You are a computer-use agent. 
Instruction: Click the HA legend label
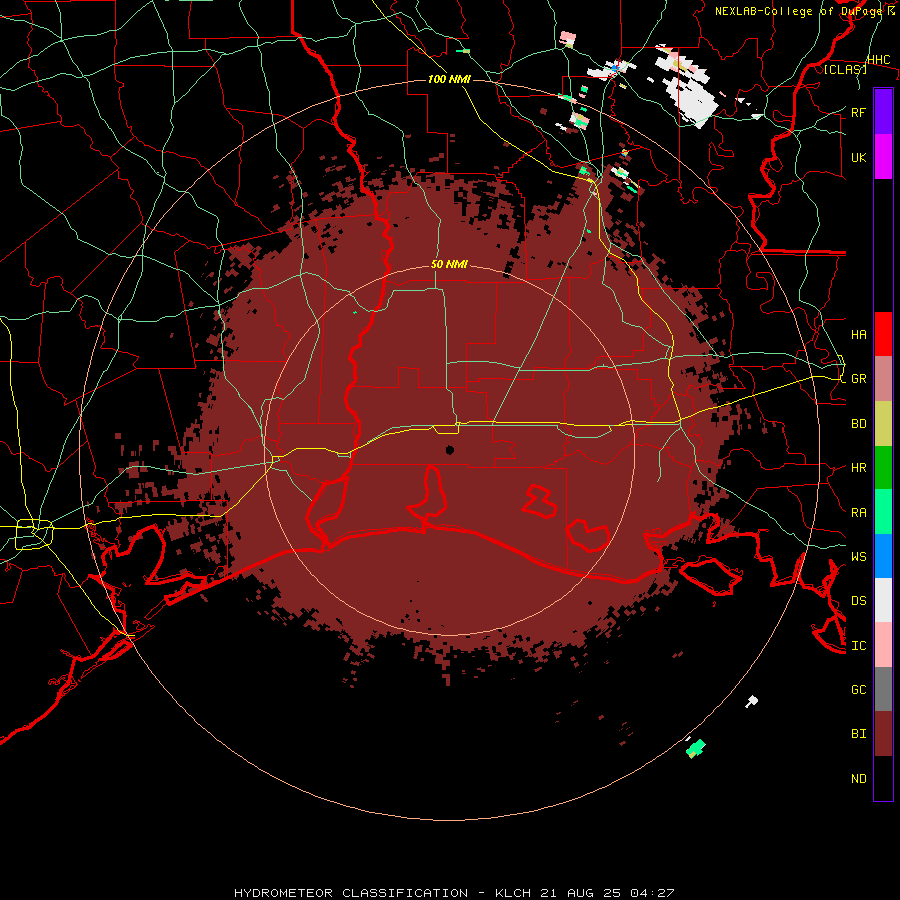[x=858, y=334]
